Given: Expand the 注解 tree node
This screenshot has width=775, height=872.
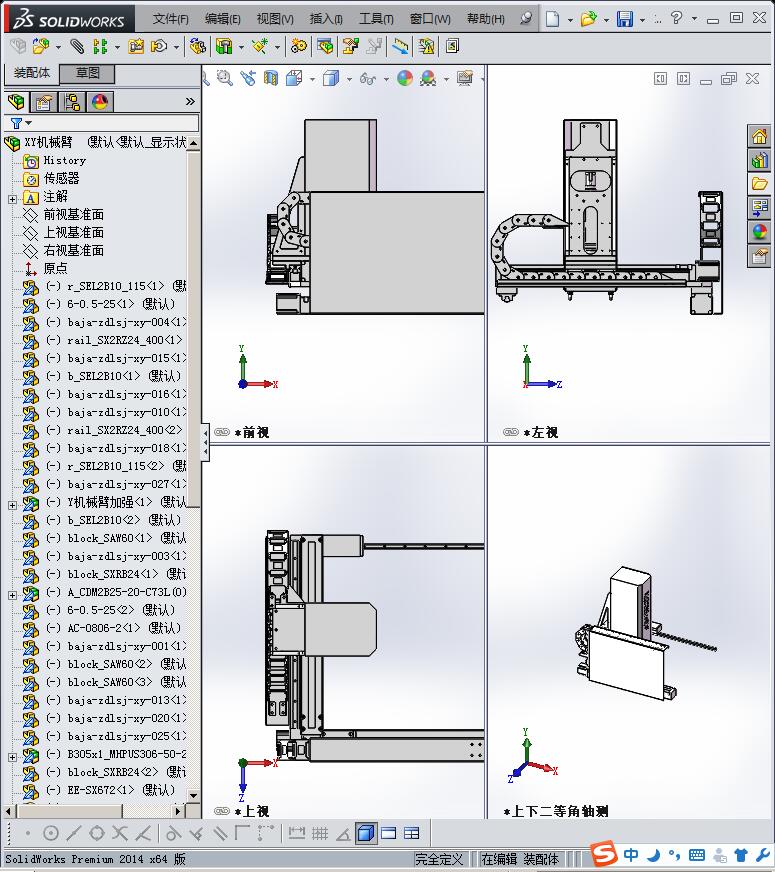Looking at the screenshot, I should coord(12,199).
